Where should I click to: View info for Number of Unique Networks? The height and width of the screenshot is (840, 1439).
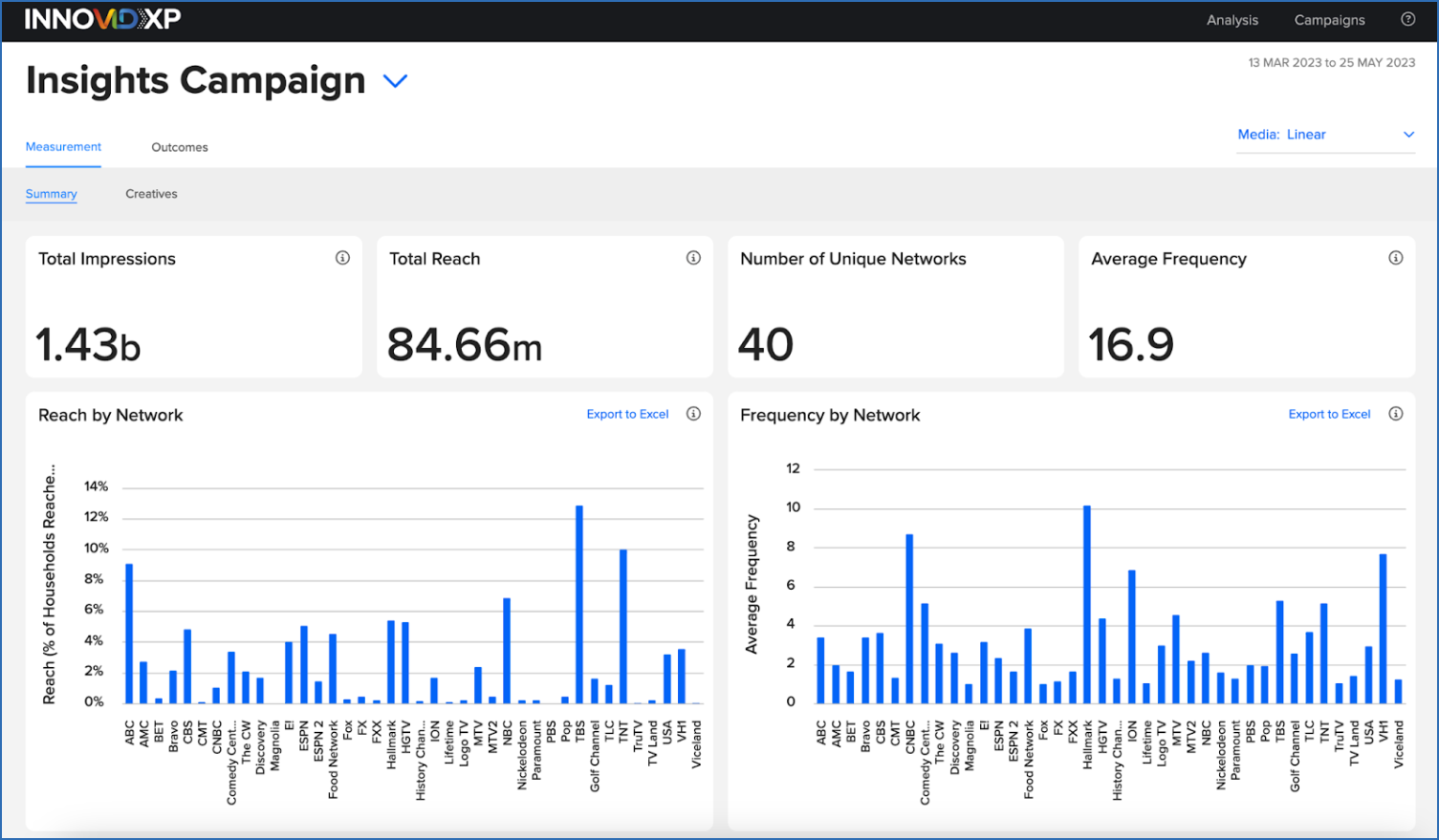click(x=1044, y=257)
